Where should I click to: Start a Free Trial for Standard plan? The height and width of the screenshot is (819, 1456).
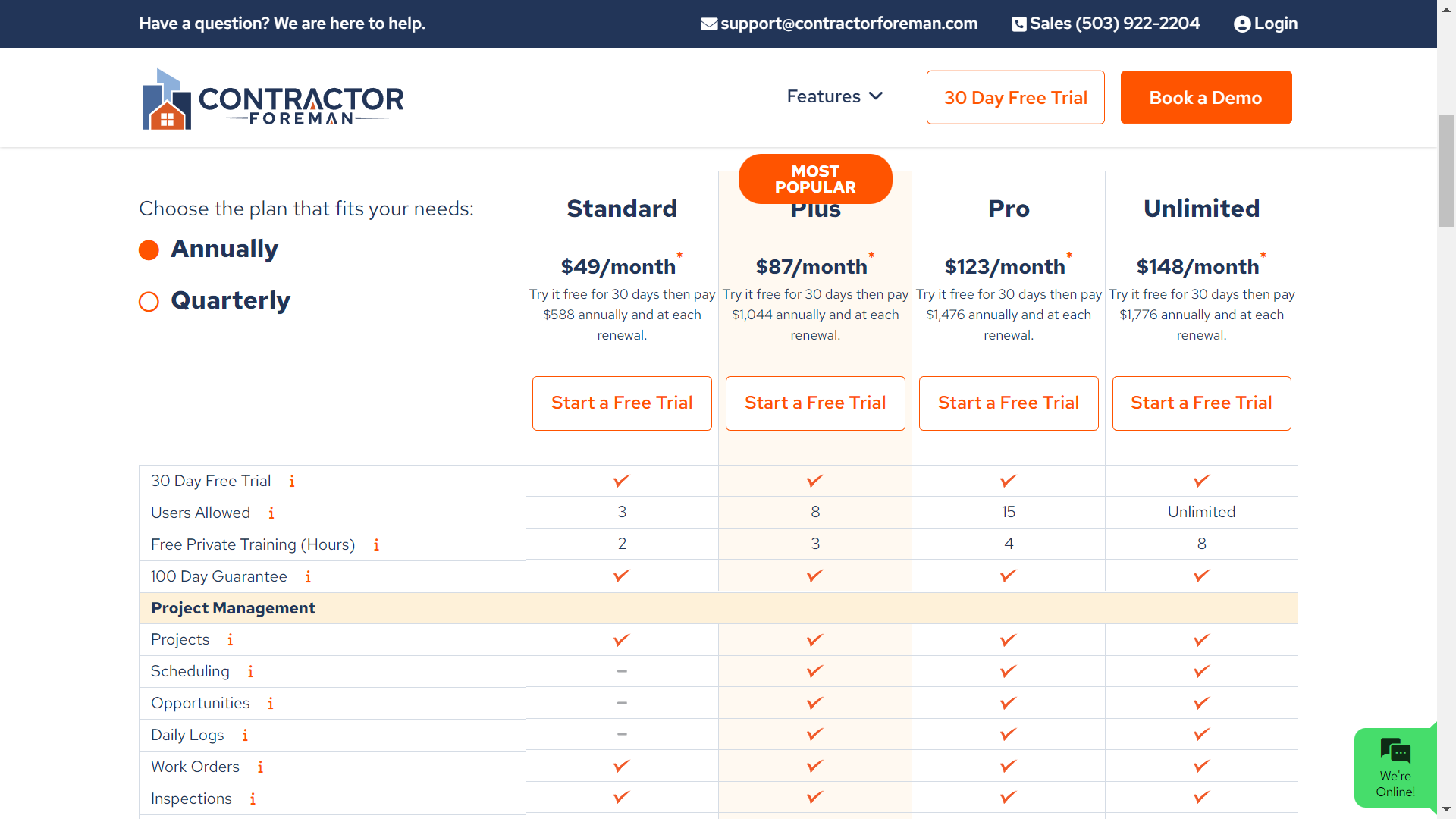pyautogui.click(x=622, y=403)
